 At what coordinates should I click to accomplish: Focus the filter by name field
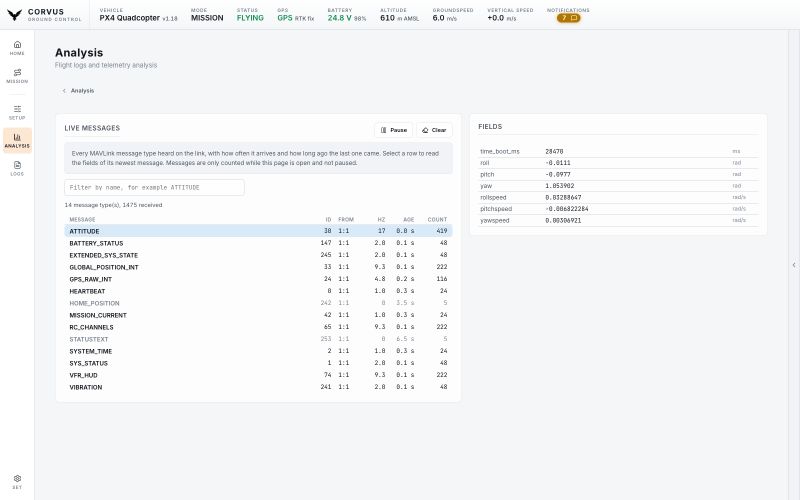pos(154,187)
